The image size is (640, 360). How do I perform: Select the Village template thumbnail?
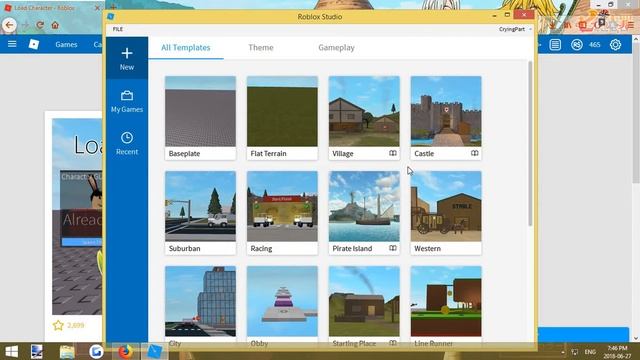click(364, 111)
